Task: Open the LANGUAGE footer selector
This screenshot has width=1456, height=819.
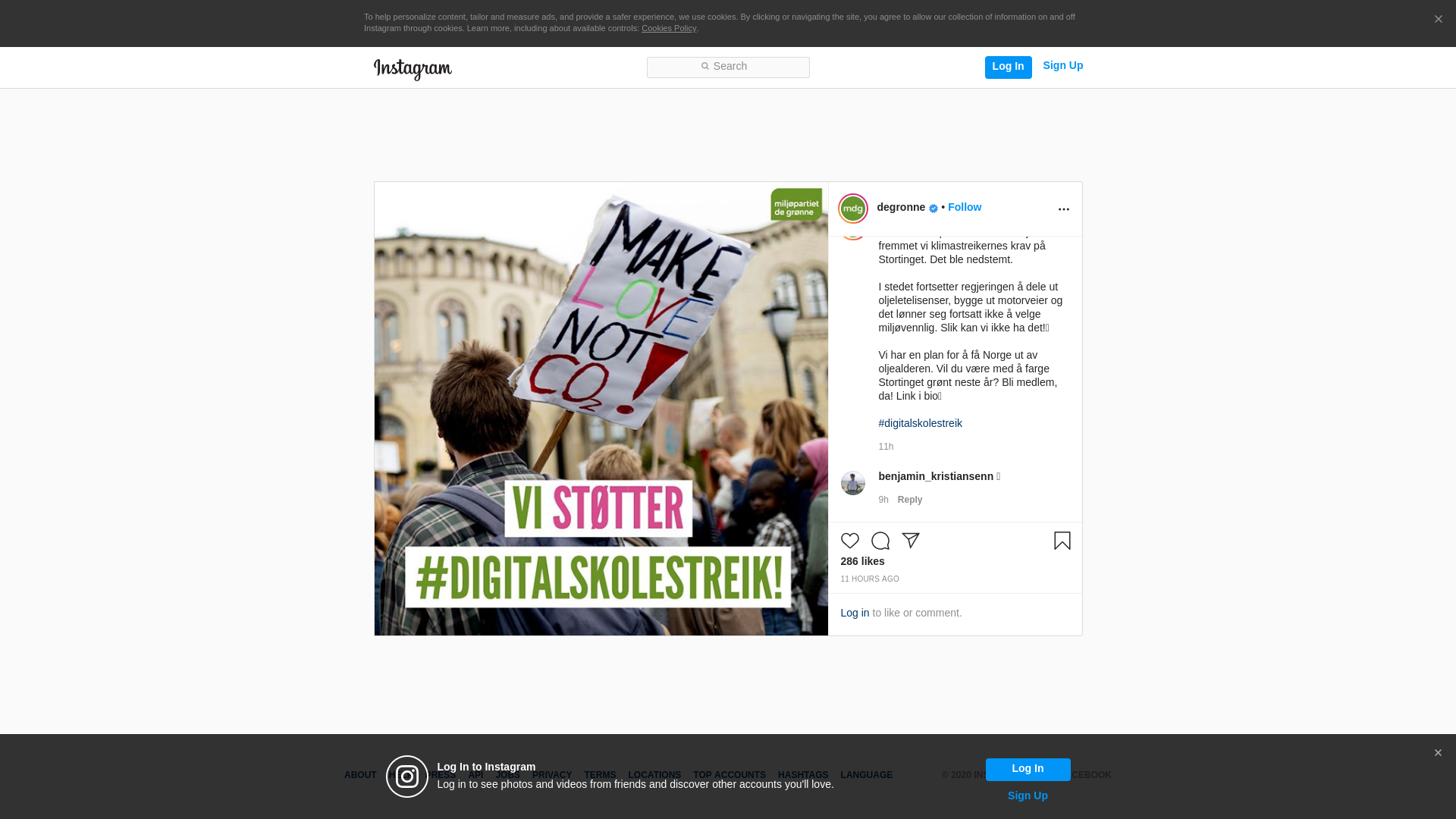Action: [x=866, y=775]
